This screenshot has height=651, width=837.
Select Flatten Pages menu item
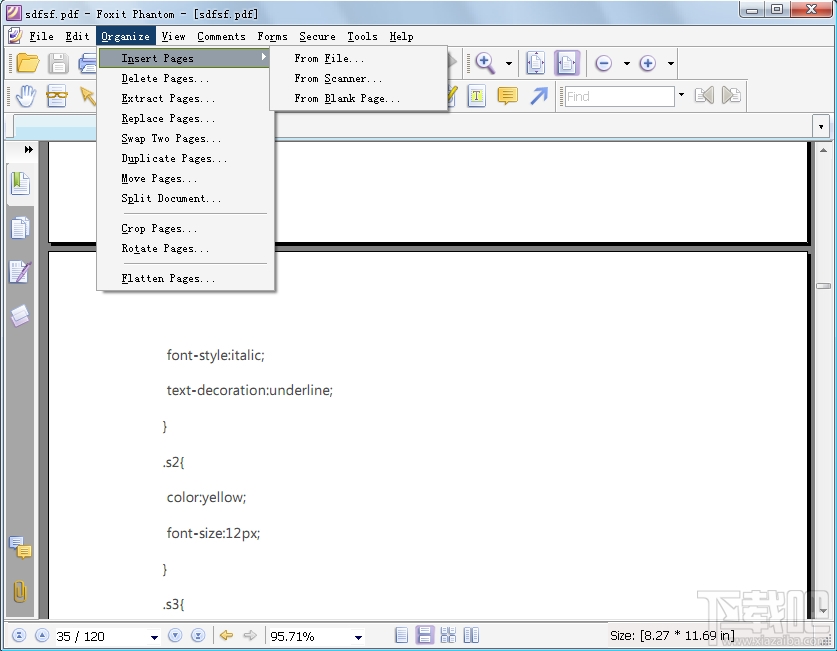tap(185, 279)
